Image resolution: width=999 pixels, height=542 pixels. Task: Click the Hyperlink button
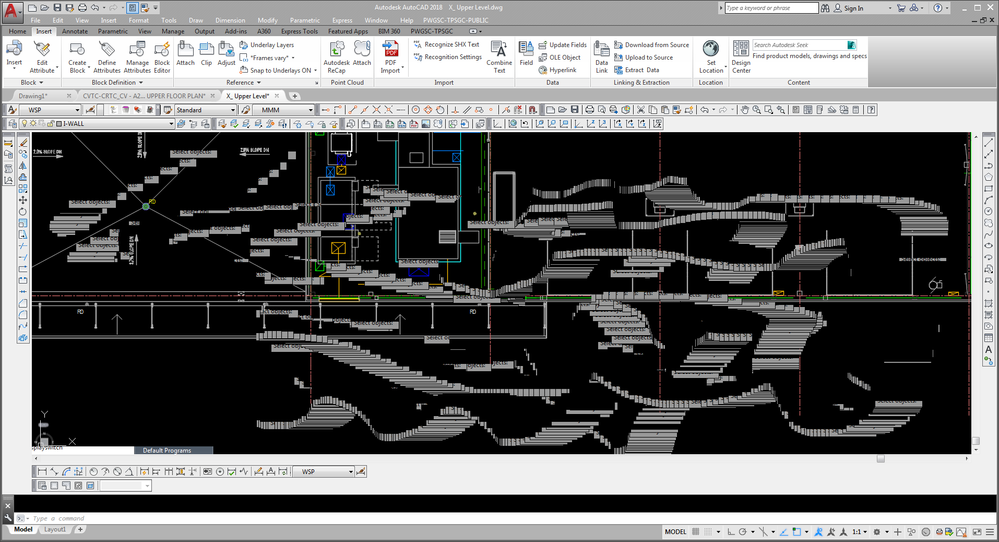[x=557, y=70]
